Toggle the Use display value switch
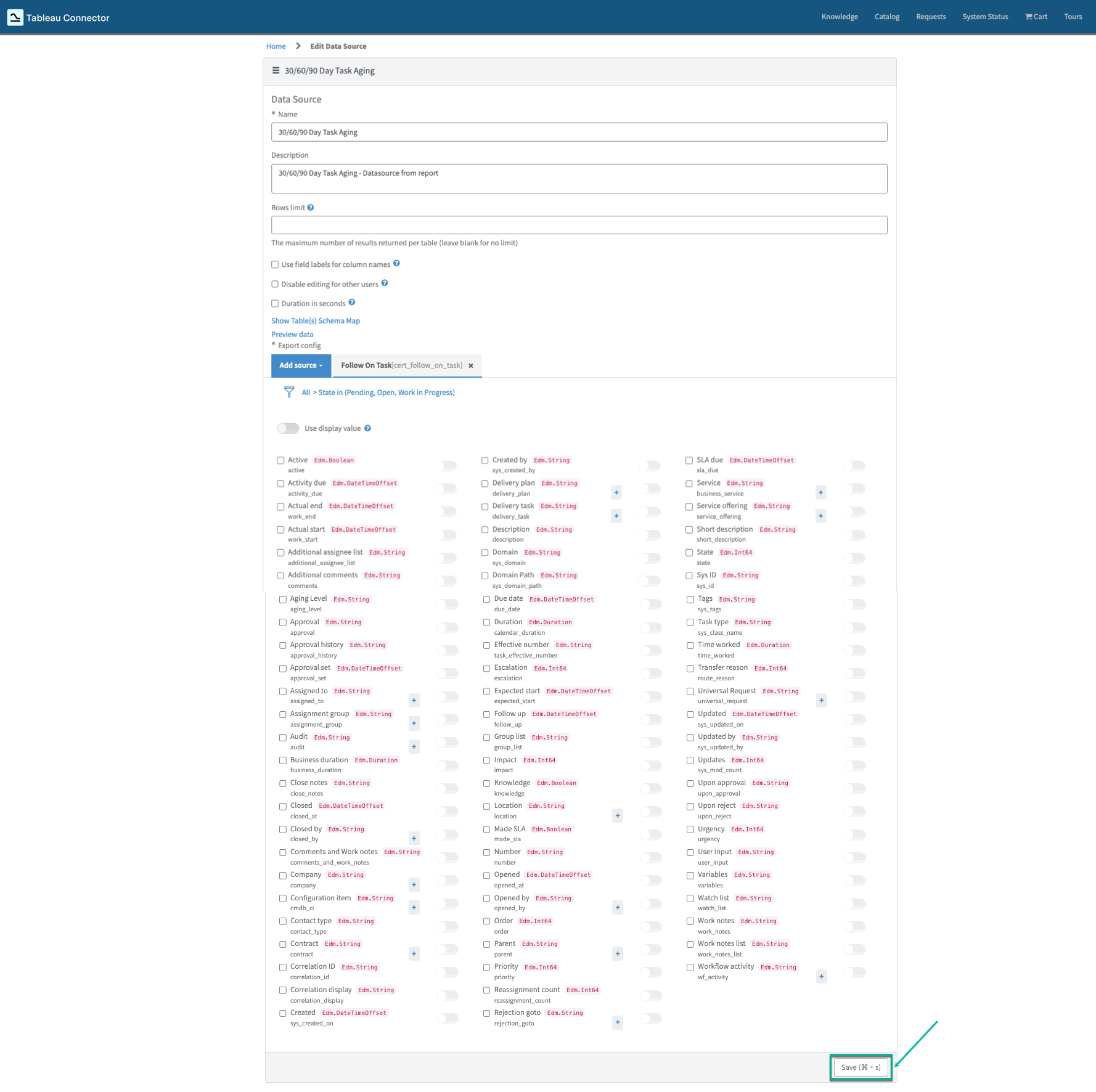Image resolution: width=1096 pixels, height=1092 pixels. 287,428
